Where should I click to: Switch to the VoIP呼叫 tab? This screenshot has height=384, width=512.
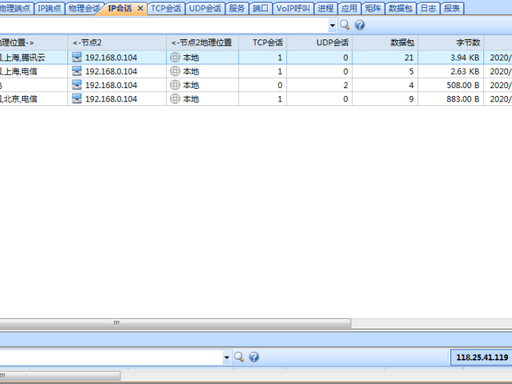point(293,8)
